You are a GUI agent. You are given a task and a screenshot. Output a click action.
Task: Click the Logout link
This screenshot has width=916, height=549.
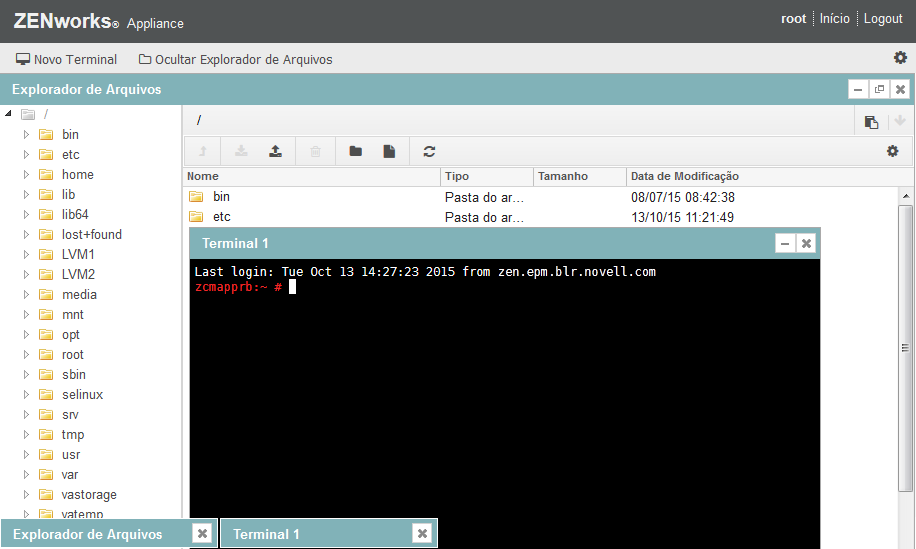point(883,19)
